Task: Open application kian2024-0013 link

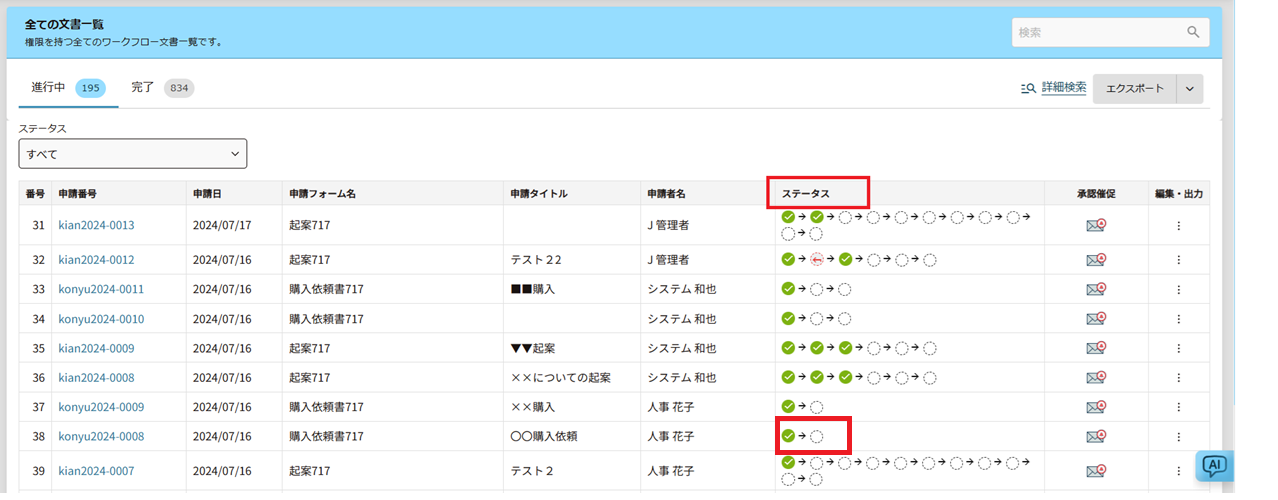Action: click(x=96, y=226)
